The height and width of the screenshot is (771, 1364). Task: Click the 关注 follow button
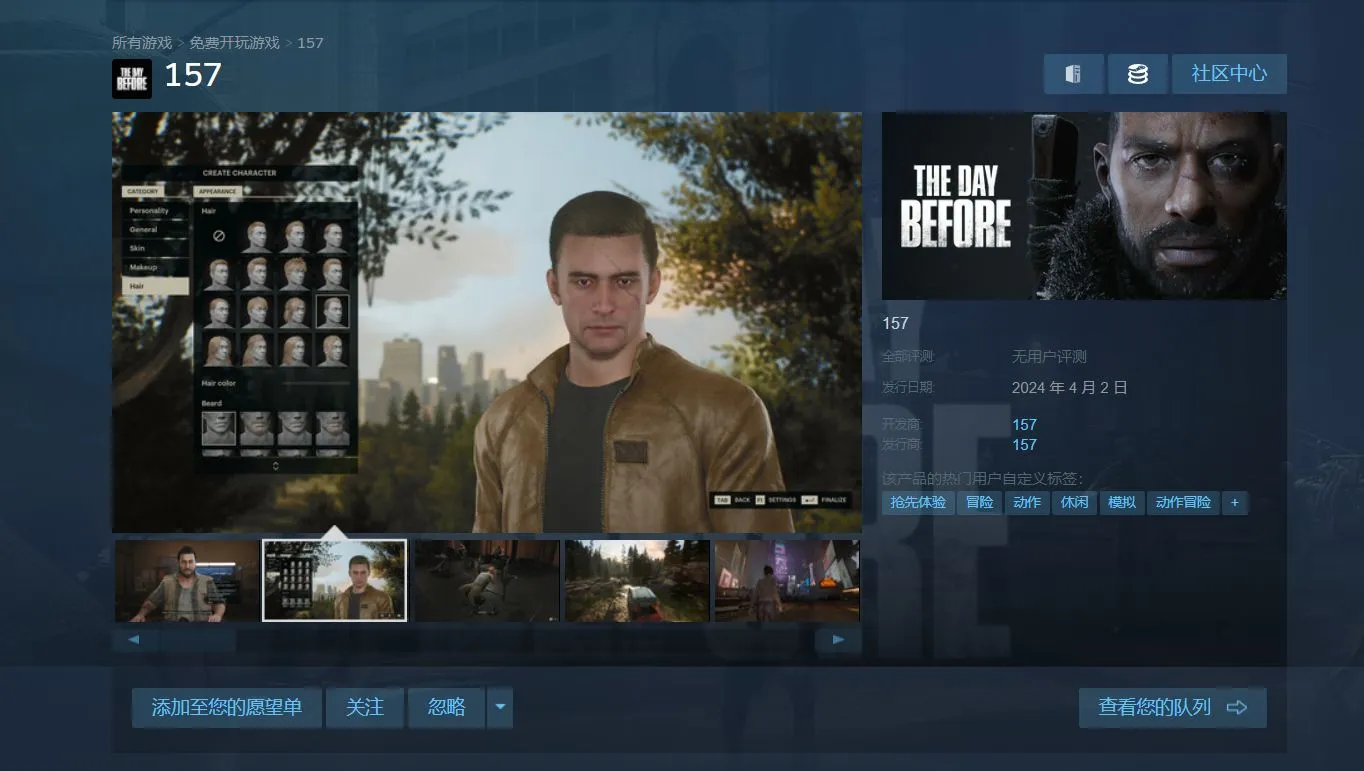click(x=365, y=708)
